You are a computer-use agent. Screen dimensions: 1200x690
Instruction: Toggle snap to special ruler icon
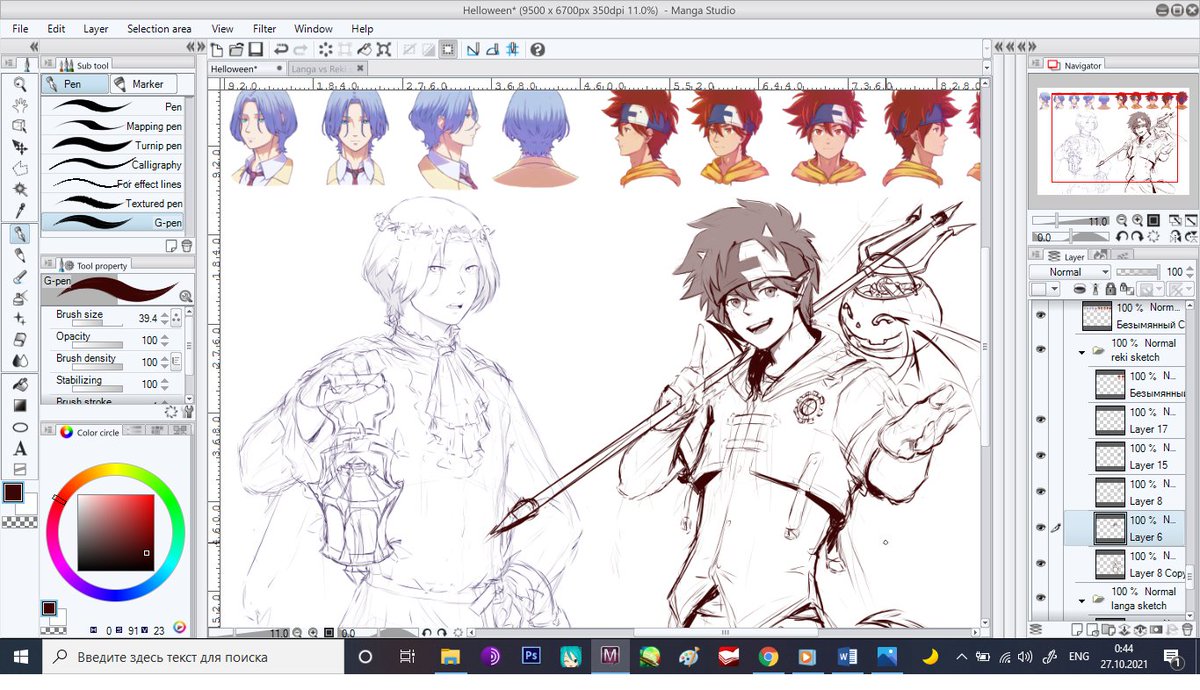click(x=492, y=49)
